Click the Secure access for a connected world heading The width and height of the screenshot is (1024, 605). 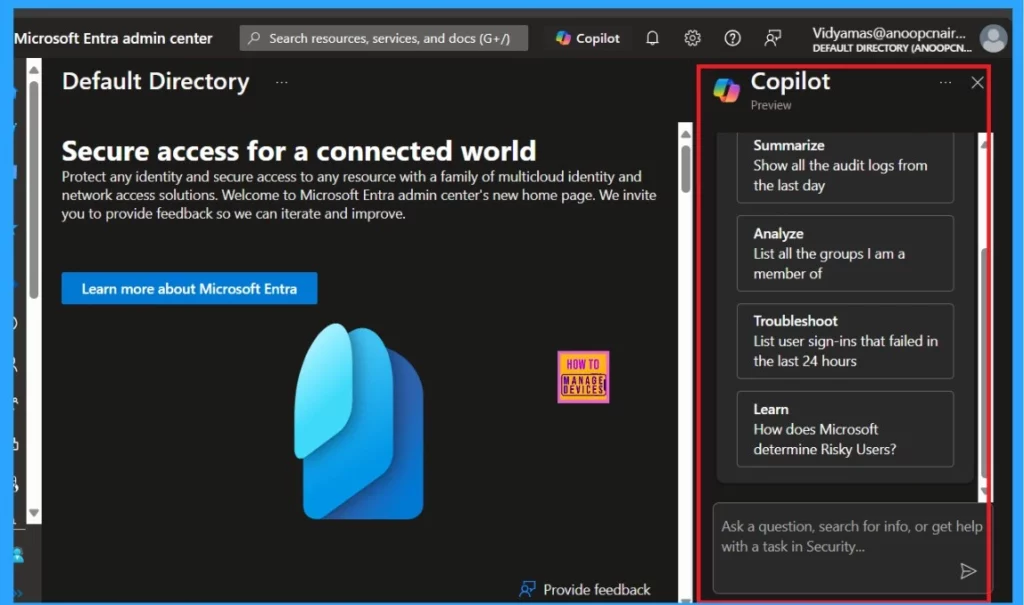[x=298, y=151]
